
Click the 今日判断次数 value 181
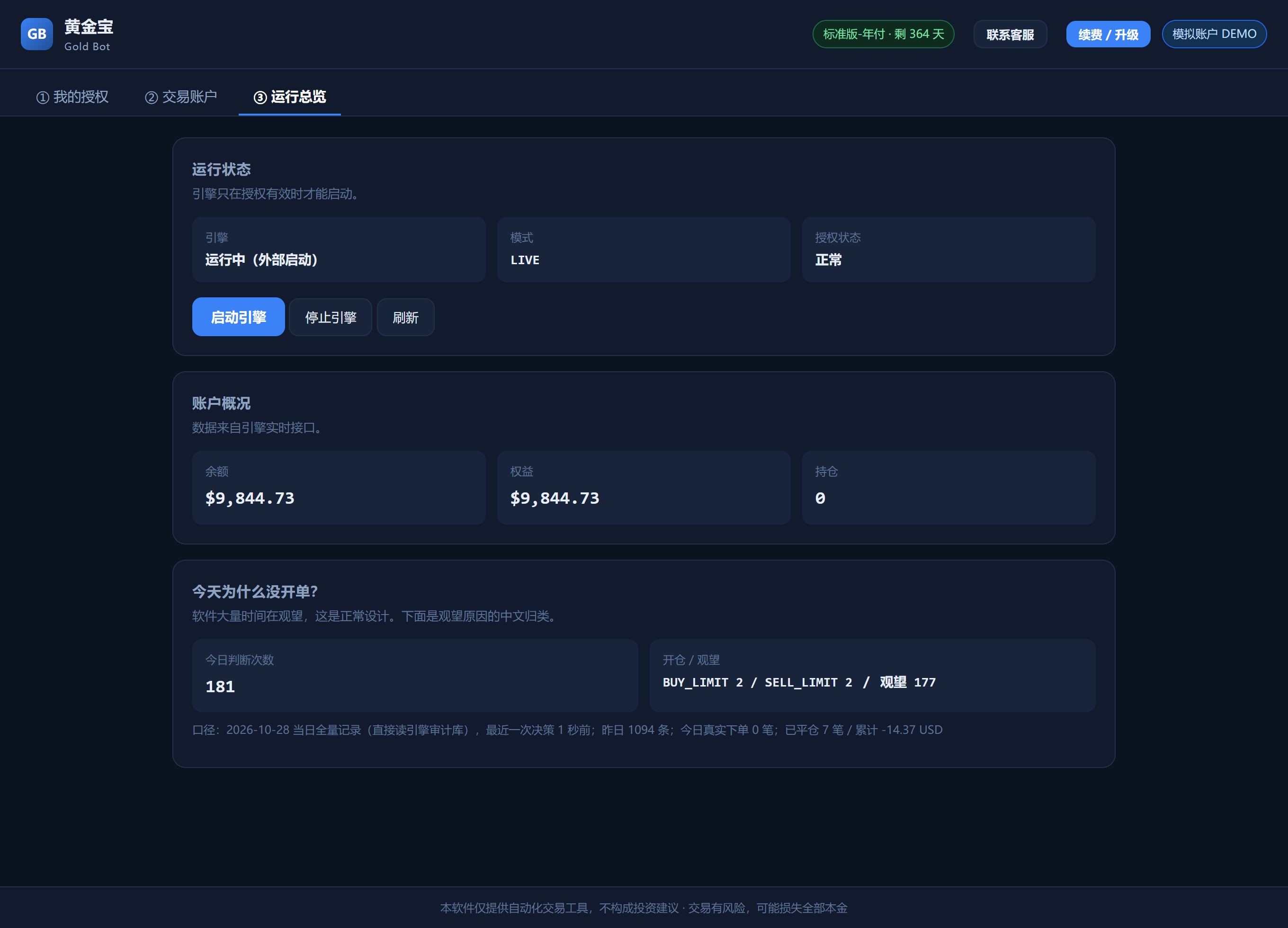[220, 687]
